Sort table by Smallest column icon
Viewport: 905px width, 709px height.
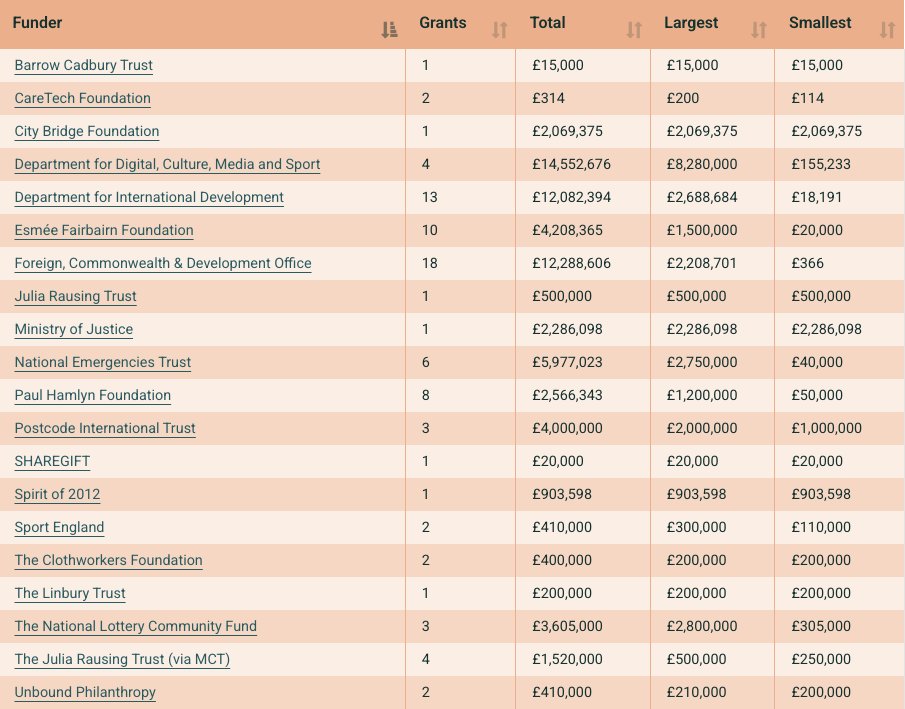[x=887, y=29]
